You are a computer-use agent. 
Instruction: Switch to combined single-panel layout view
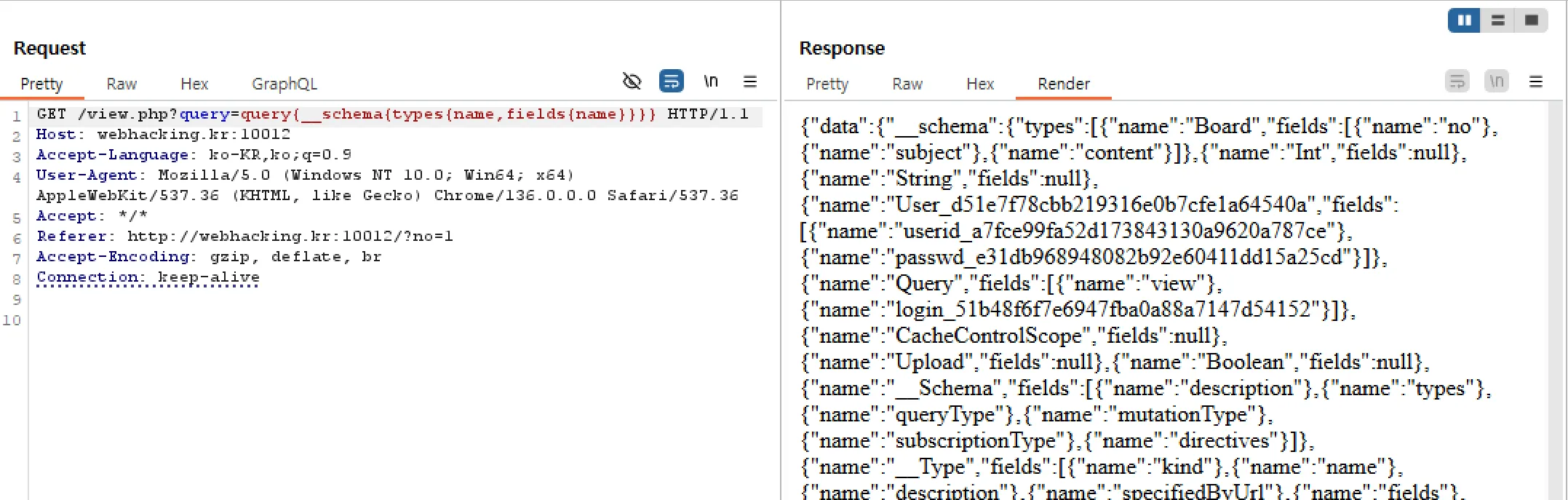pyautogui.click(x=1531, y=20)
